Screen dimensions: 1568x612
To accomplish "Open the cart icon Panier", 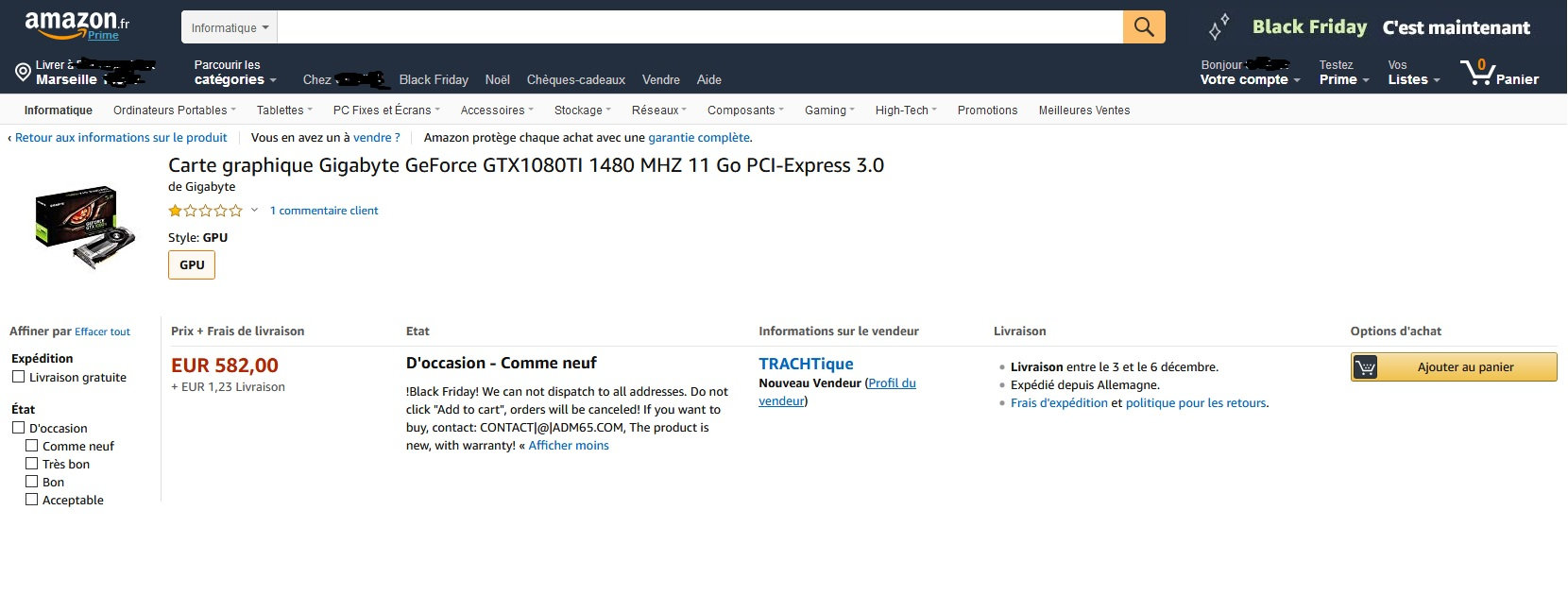I will tap(1499, 72).
